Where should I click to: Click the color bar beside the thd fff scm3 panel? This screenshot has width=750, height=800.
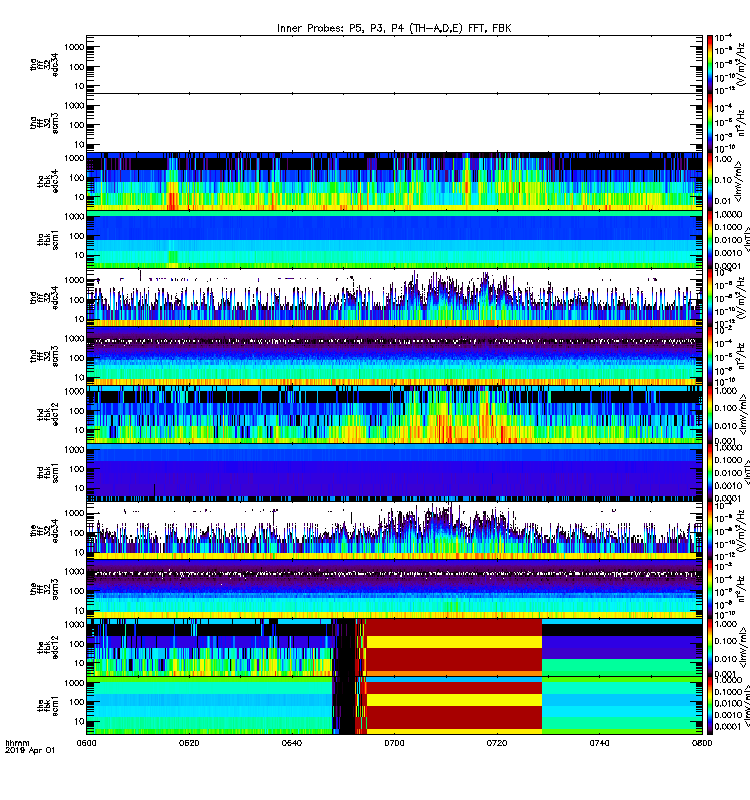point(709,356)
